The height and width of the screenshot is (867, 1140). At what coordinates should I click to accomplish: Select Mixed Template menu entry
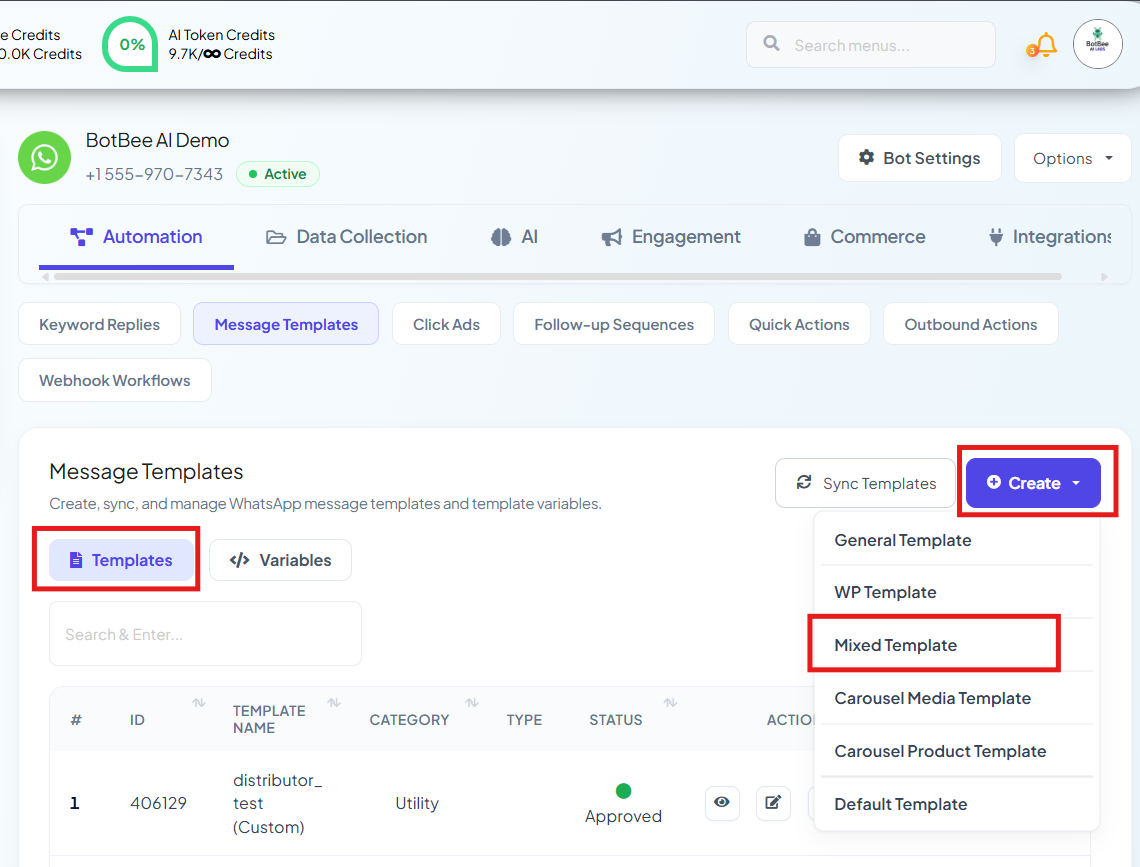[x=956, y=645]
